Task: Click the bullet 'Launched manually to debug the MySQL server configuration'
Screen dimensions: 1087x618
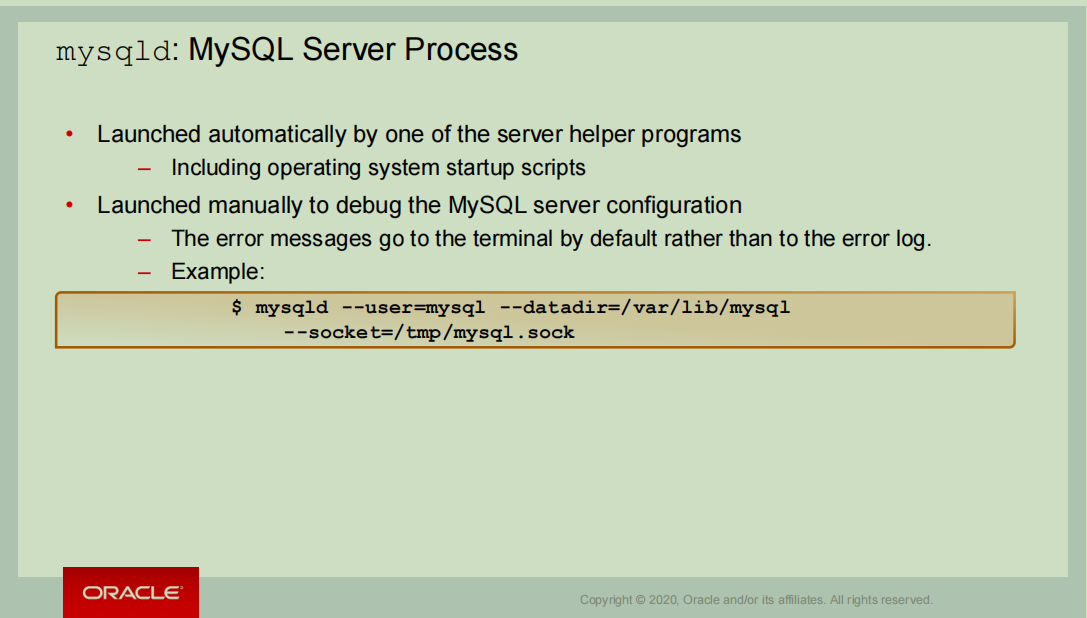Action: (419, 205)
